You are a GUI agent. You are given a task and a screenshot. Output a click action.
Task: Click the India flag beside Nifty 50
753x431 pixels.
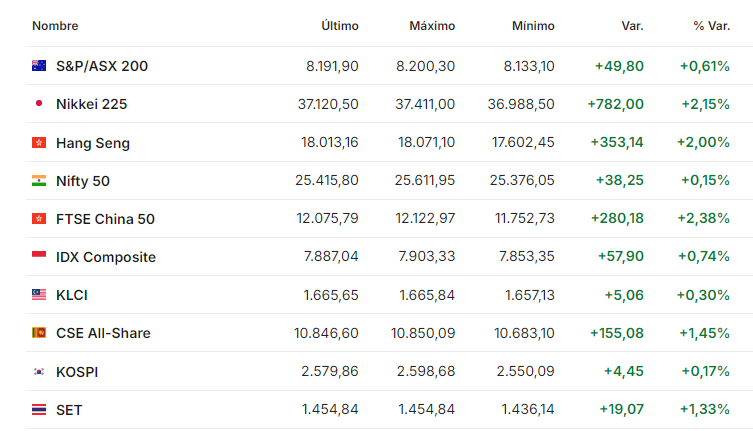tap(39, 180)
